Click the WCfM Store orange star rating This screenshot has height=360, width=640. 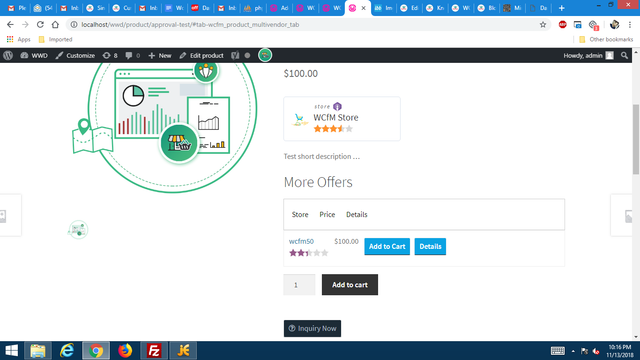point(333,129)
